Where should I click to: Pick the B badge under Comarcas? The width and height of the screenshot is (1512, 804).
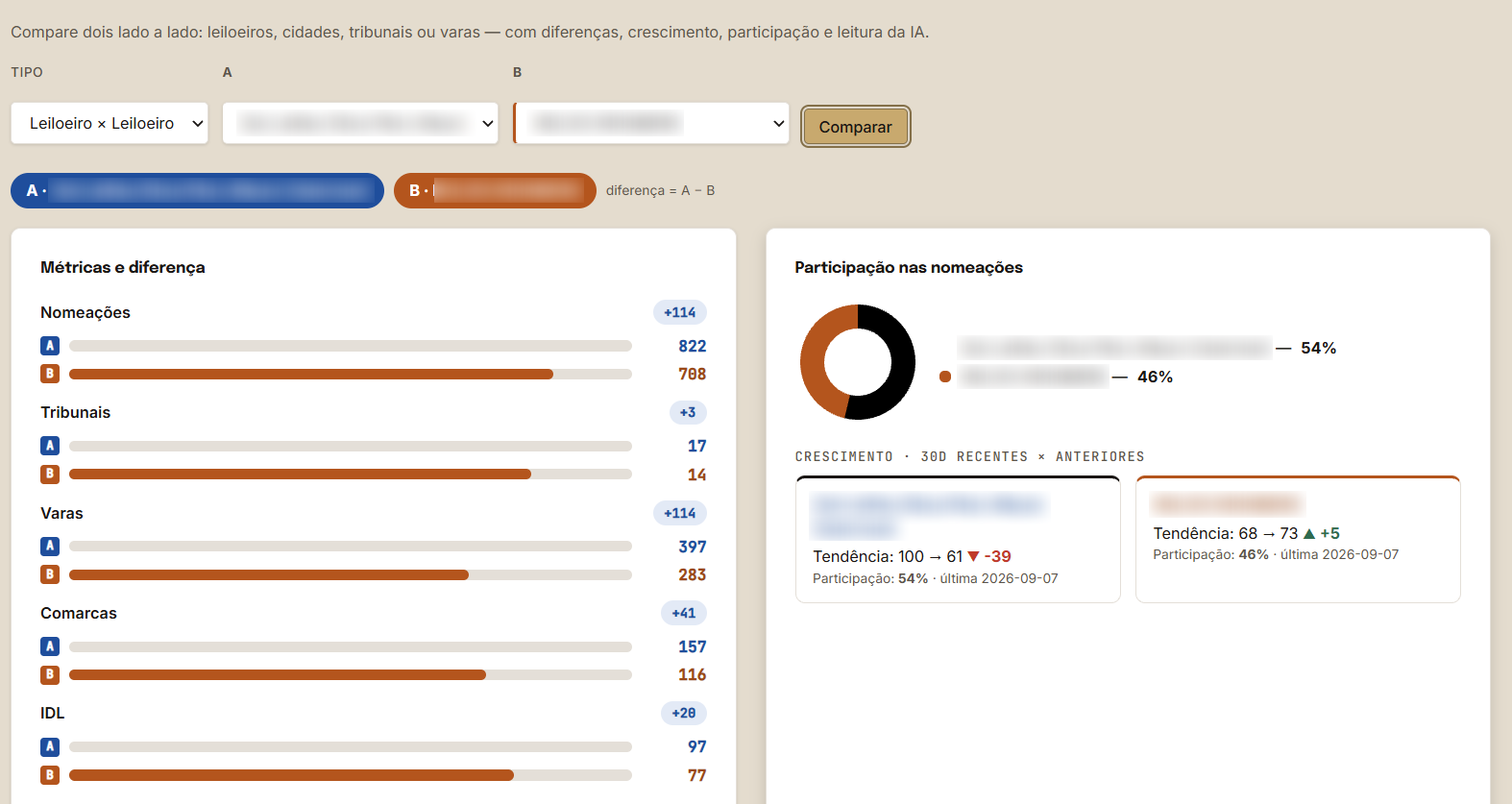[50, 674]
